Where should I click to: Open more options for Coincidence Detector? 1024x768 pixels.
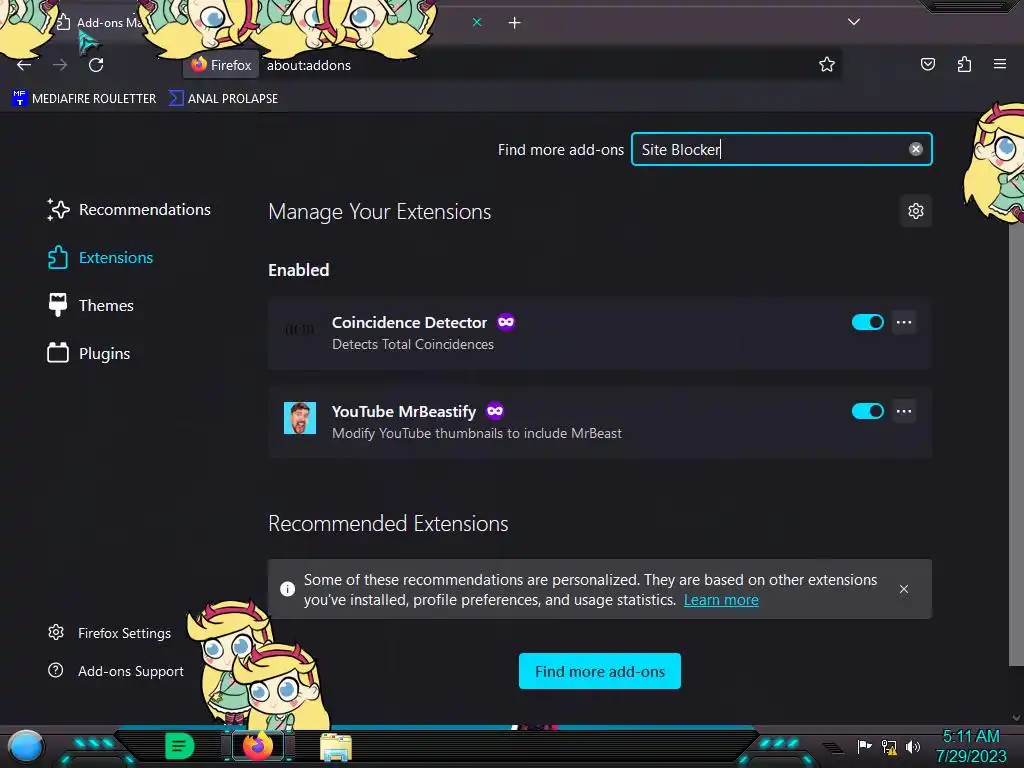904,322
